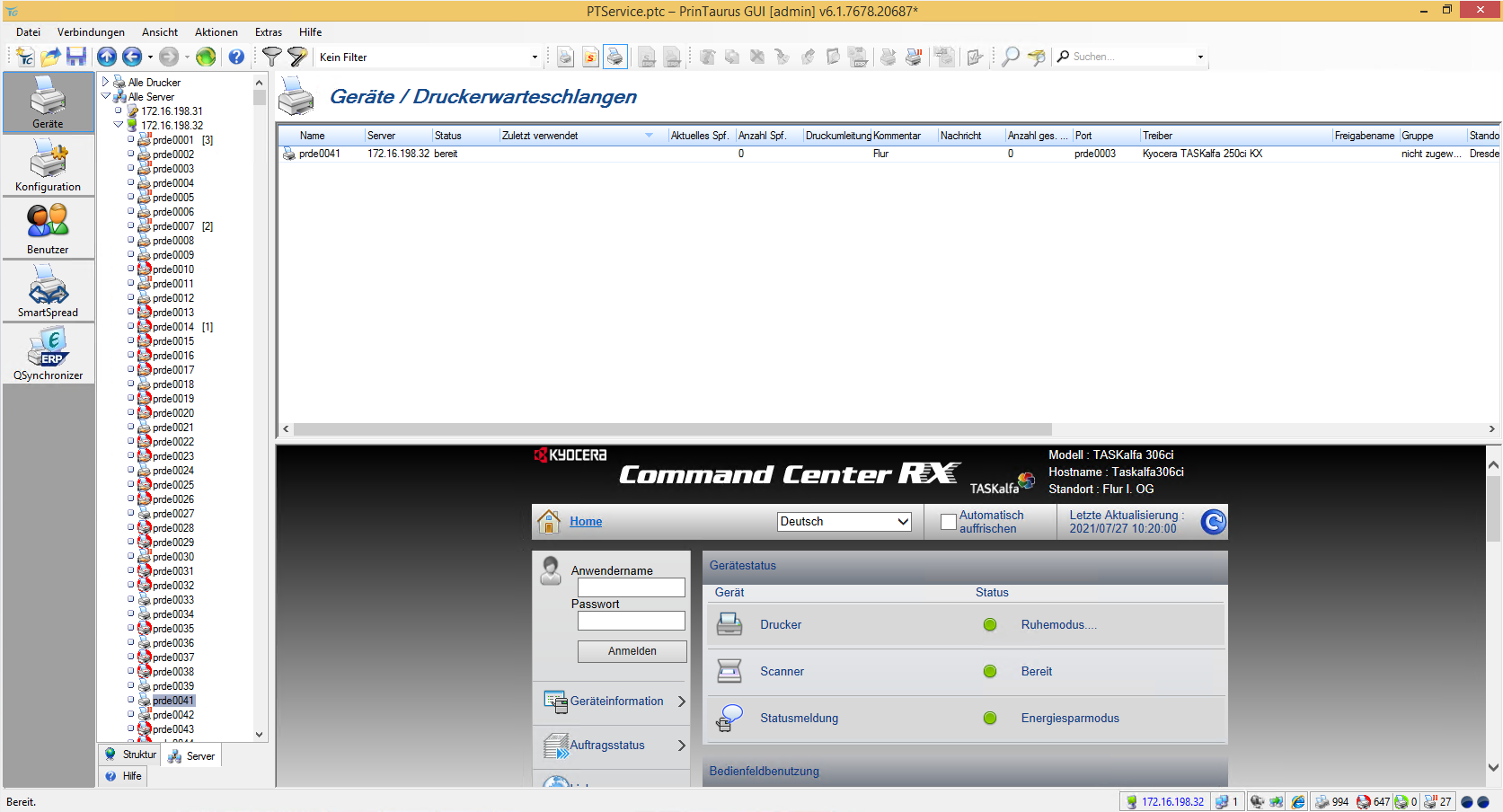Select prde0014 in the printer tree

pos(173,327)
